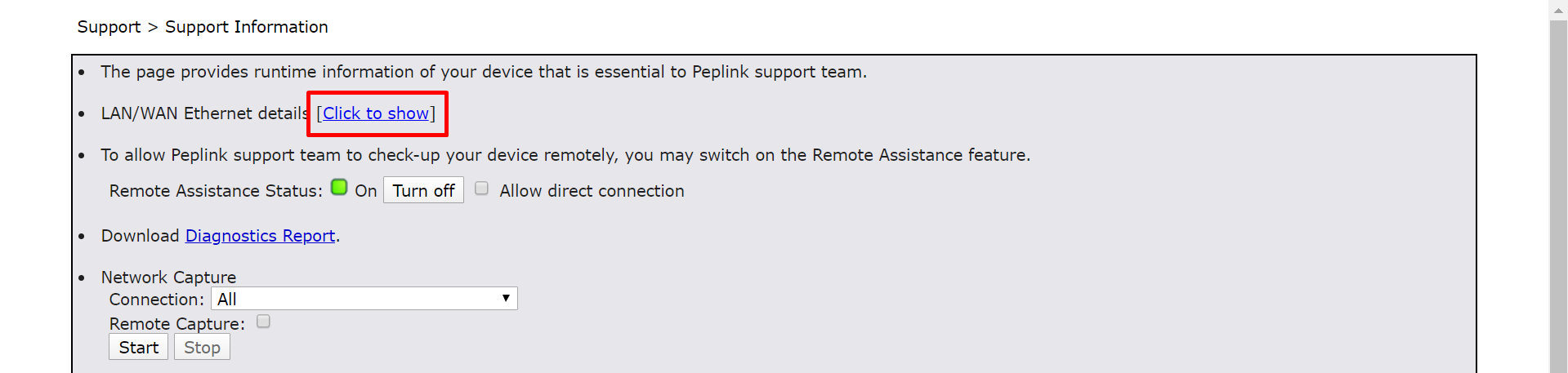Click the Stop capture button
Screen dimensions: 1568x373
(202, 347)
